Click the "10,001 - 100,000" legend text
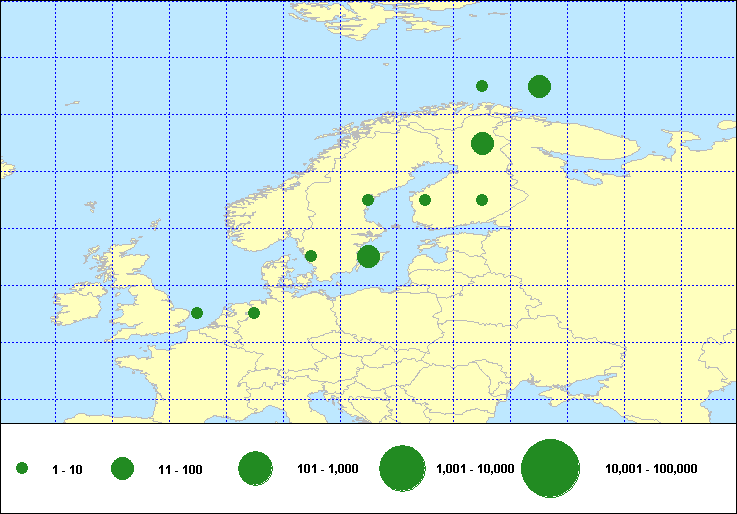This screenshot has height=514, width=737. click(651, 470)
